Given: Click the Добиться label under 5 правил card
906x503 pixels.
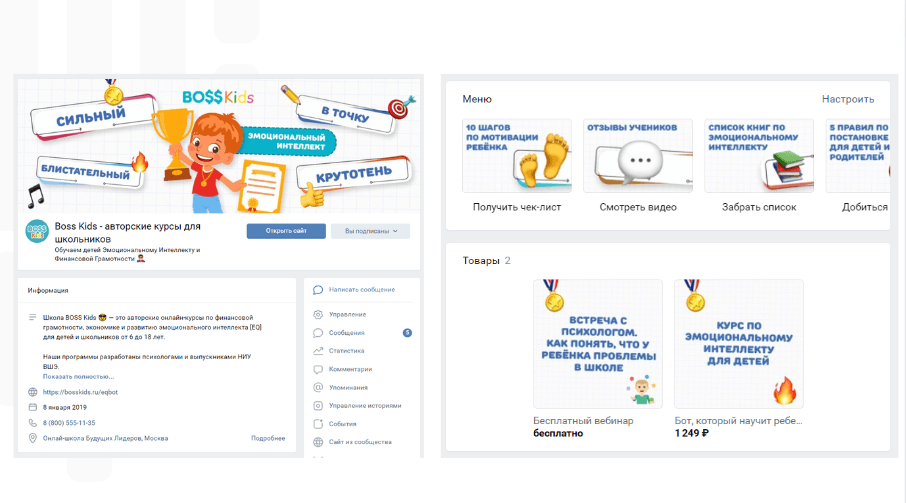Looking at the screenshot, I should (x=865, y=207).
